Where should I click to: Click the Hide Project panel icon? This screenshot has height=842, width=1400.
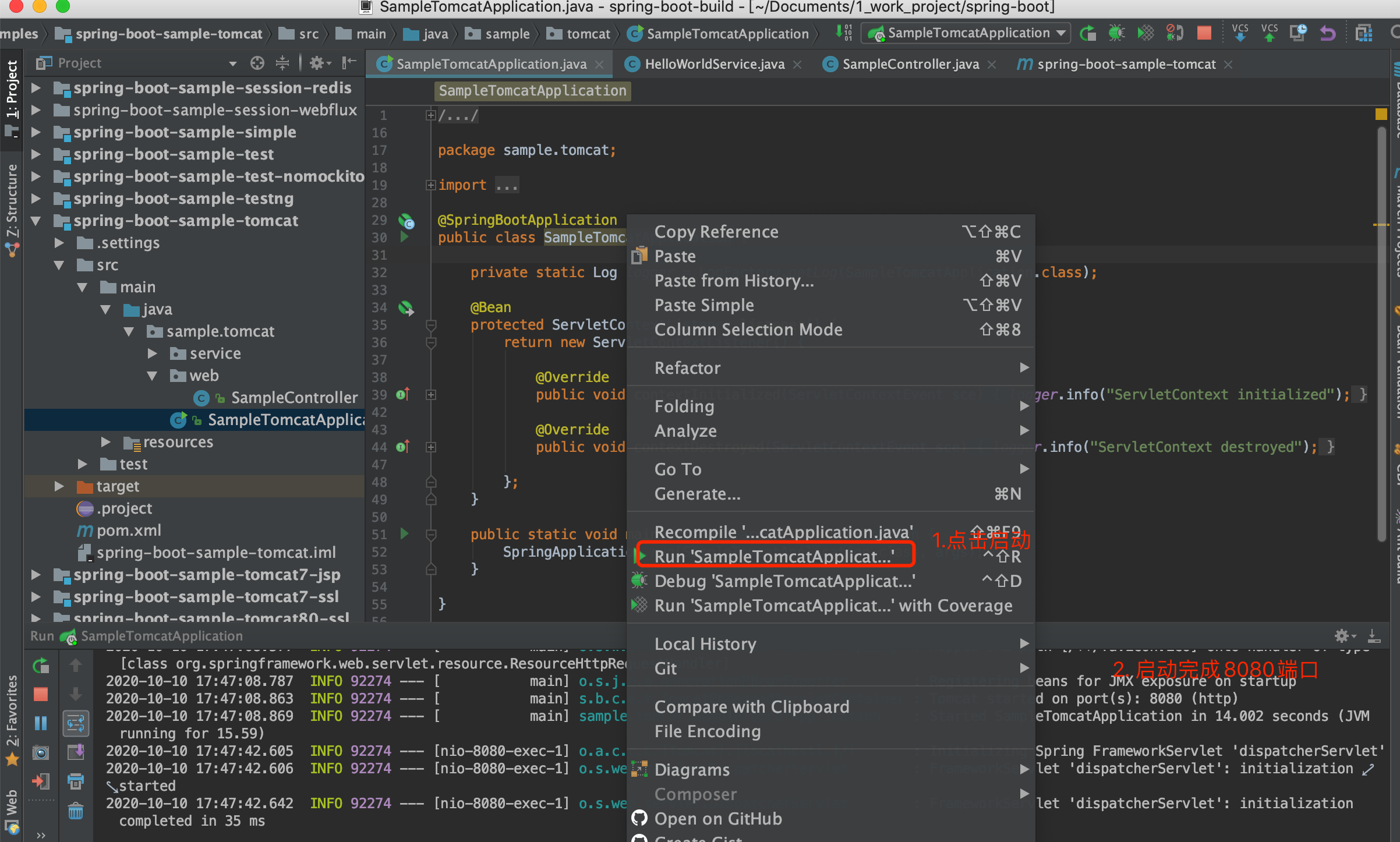[x=349, y=63]
